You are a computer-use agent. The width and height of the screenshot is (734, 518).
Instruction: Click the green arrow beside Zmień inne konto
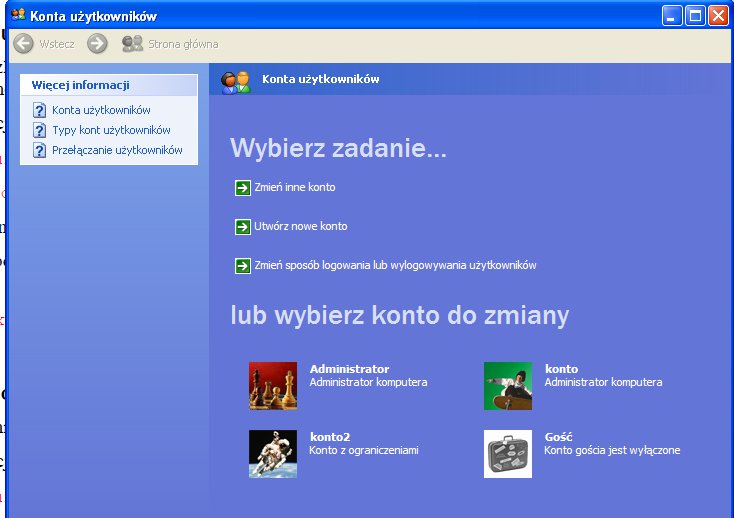(x=242, y=187)
